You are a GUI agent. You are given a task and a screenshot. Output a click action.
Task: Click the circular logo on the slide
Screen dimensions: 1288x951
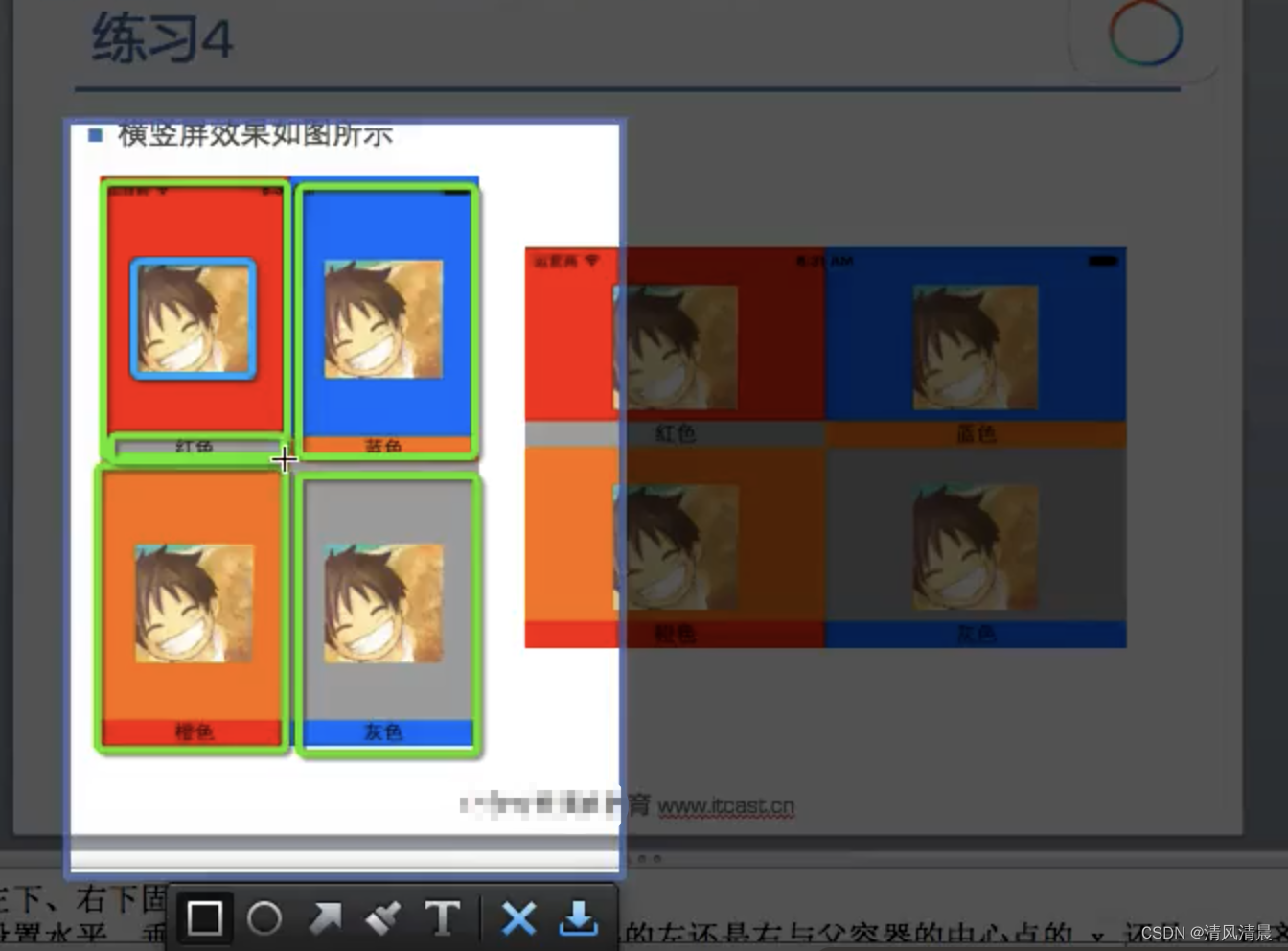pos(1145,35)
